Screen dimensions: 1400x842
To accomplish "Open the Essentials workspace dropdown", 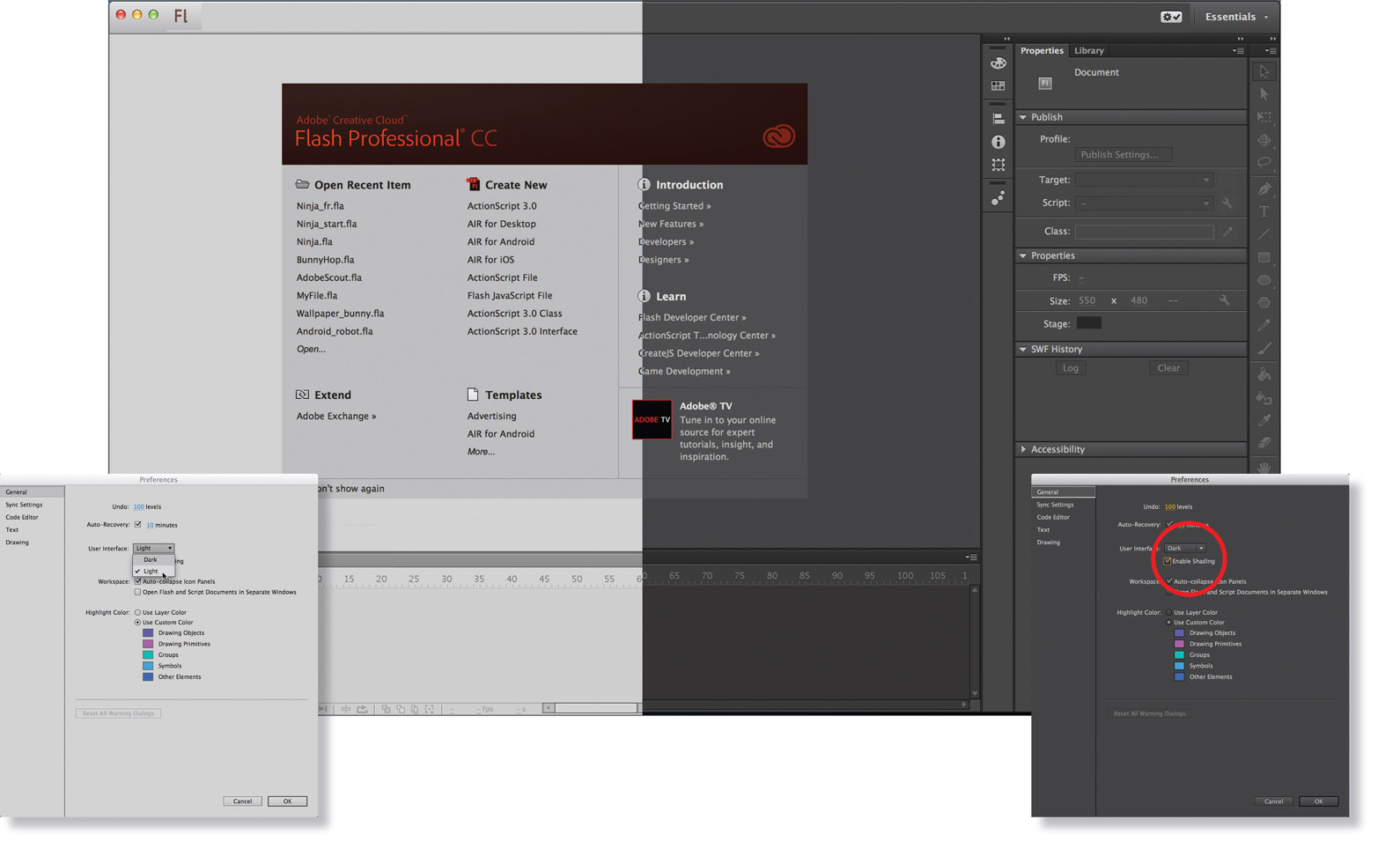I will (x=1237, y=17).
